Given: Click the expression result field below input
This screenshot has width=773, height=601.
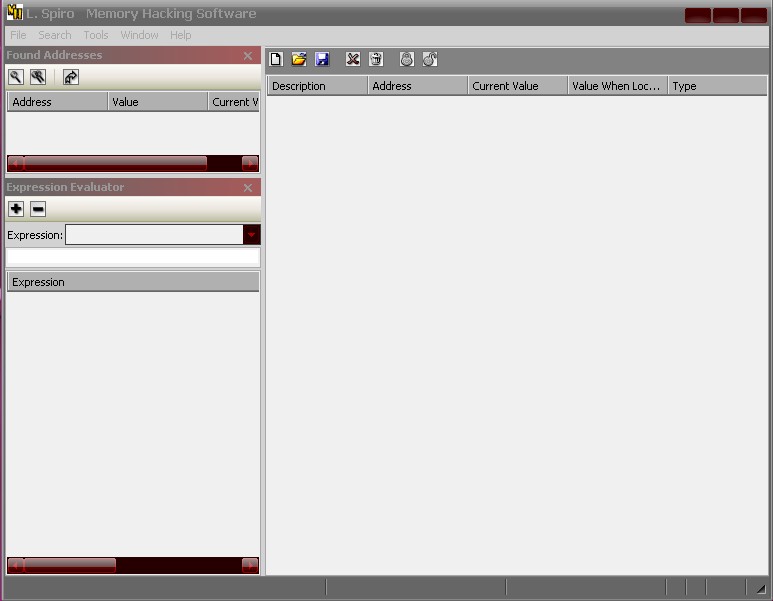Looking at the screenshot, I should tap(133, 257).
